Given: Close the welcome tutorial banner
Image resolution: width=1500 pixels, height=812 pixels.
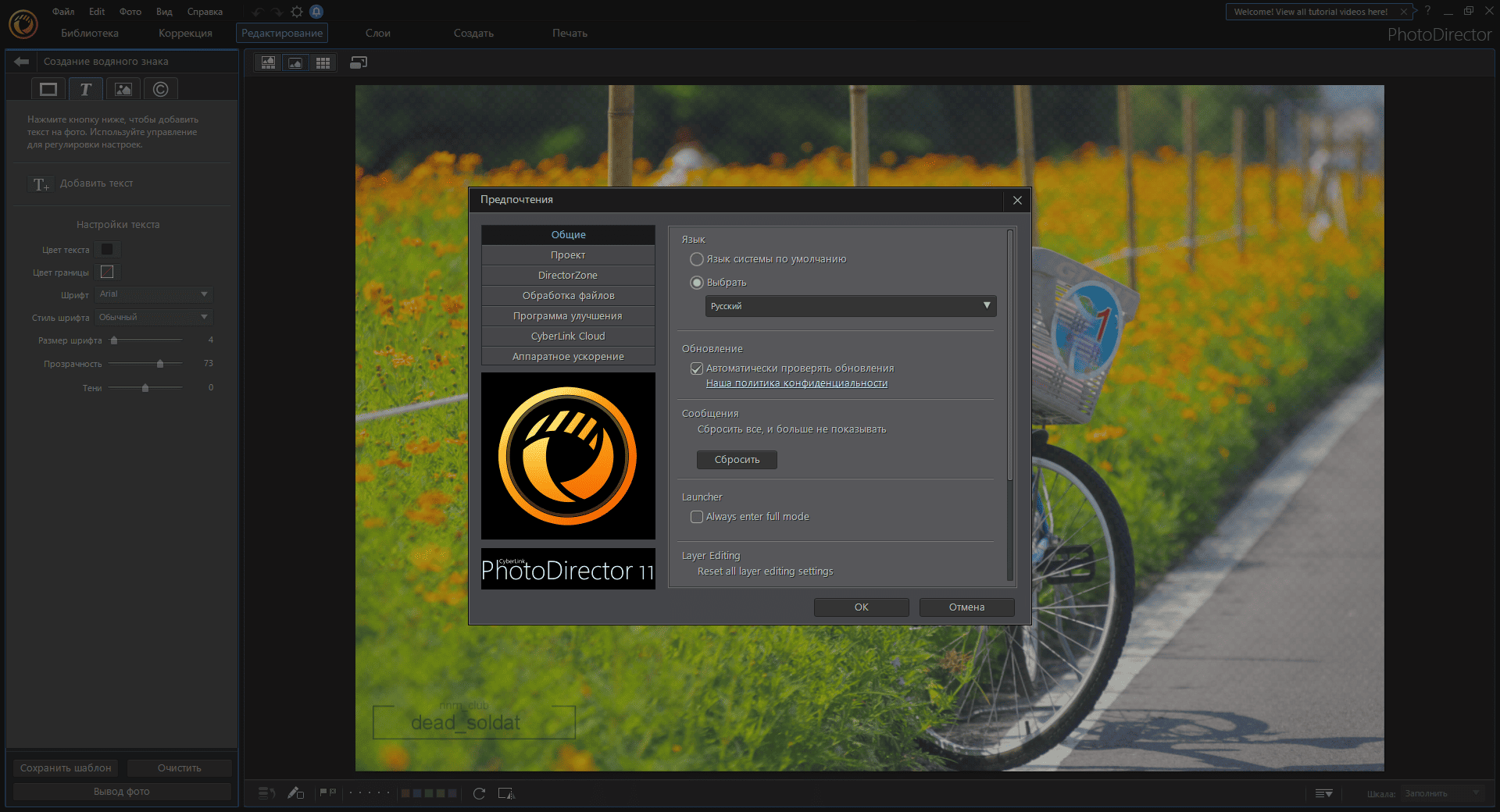Looking at the screenshot, I should tap(1404, 12).
